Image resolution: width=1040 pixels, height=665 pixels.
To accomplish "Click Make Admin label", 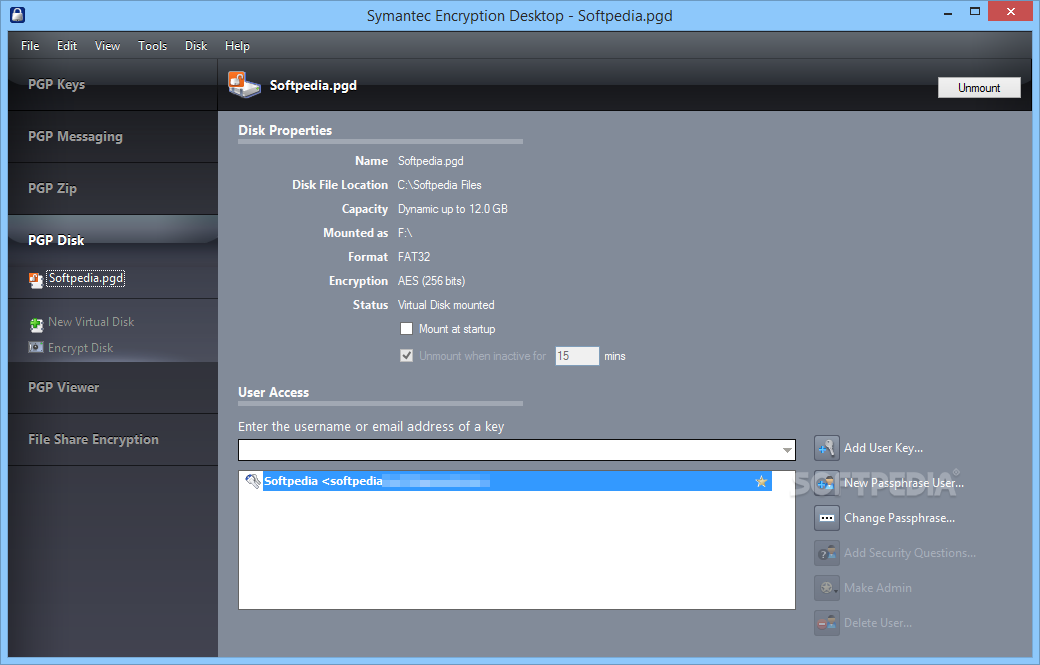I will pos(878,588).
